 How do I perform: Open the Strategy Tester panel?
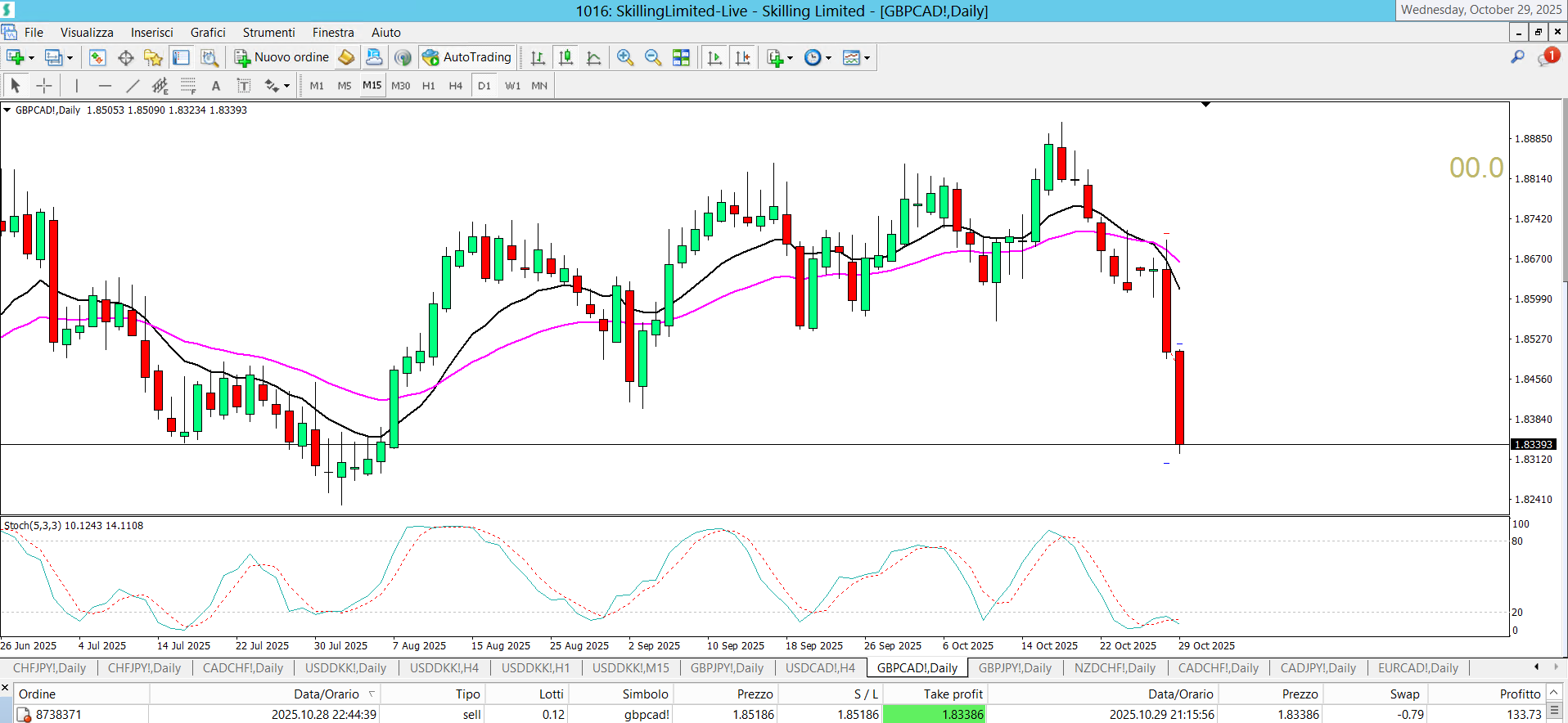pyautogui.click(x=210, y=57)
